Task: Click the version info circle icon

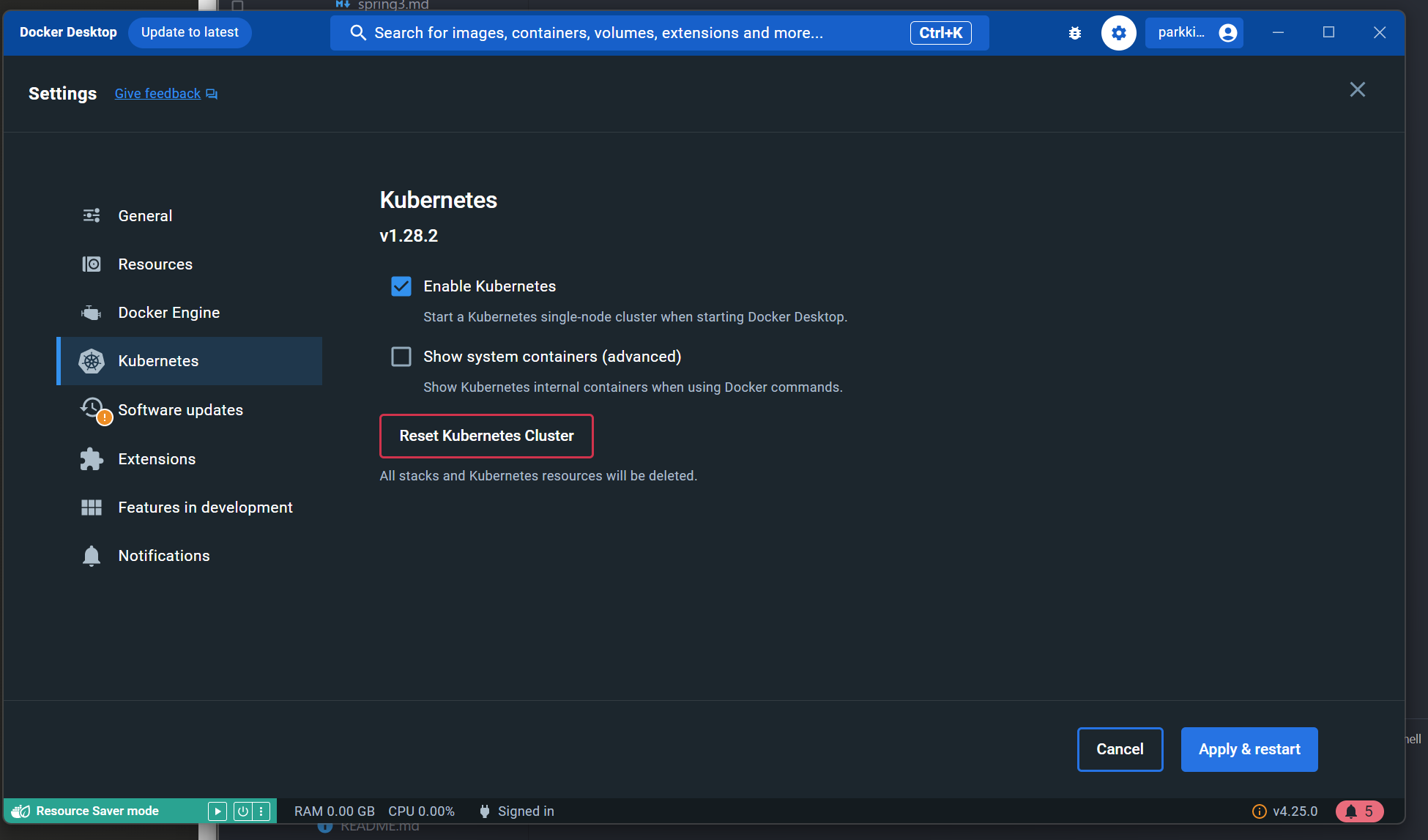Action: tap(1259, 811)
